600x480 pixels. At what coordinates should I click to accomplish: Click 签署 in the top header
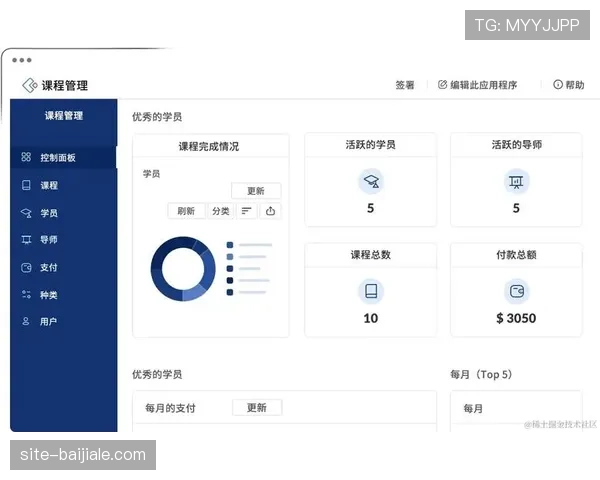click(405, 85)
